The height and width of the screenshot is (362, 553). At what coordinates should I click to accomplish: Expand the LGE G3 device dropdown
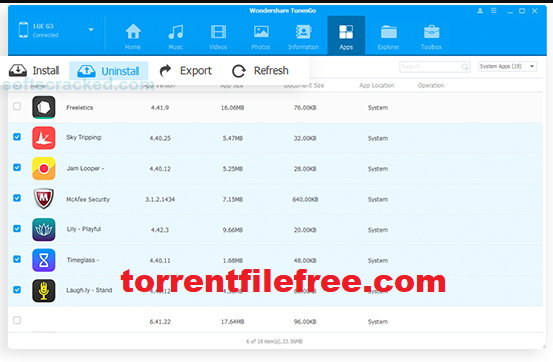point(91,30)
